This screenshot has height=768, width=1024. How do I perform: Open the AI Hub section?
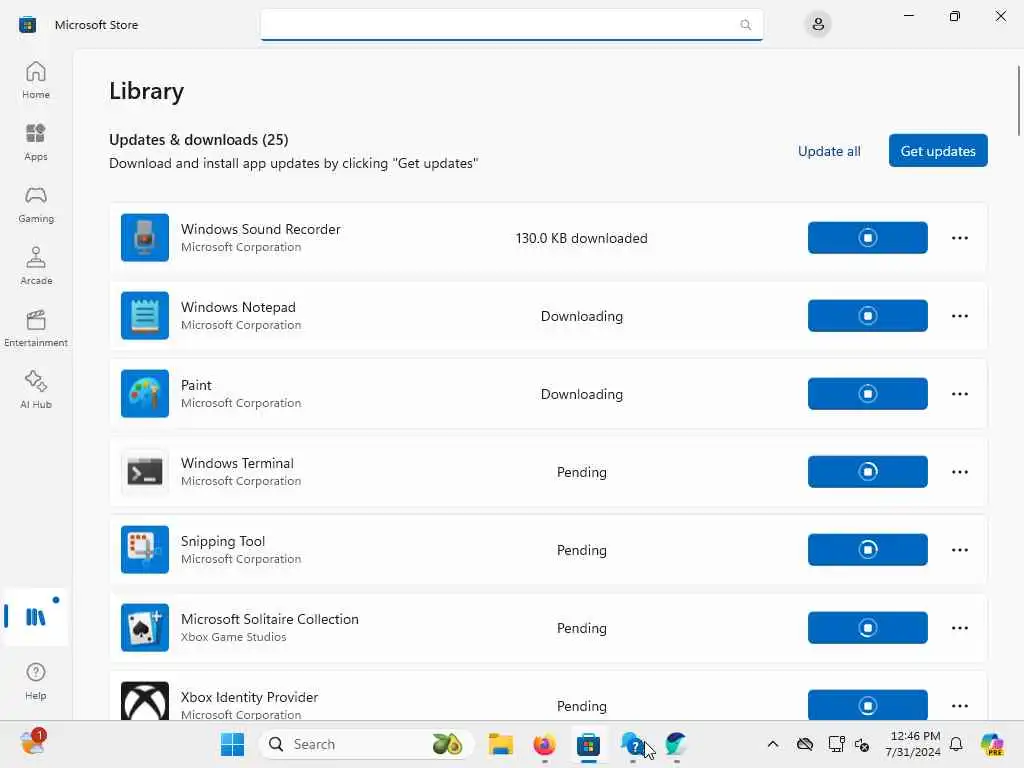pyautogui.click(x=36, y=390)
